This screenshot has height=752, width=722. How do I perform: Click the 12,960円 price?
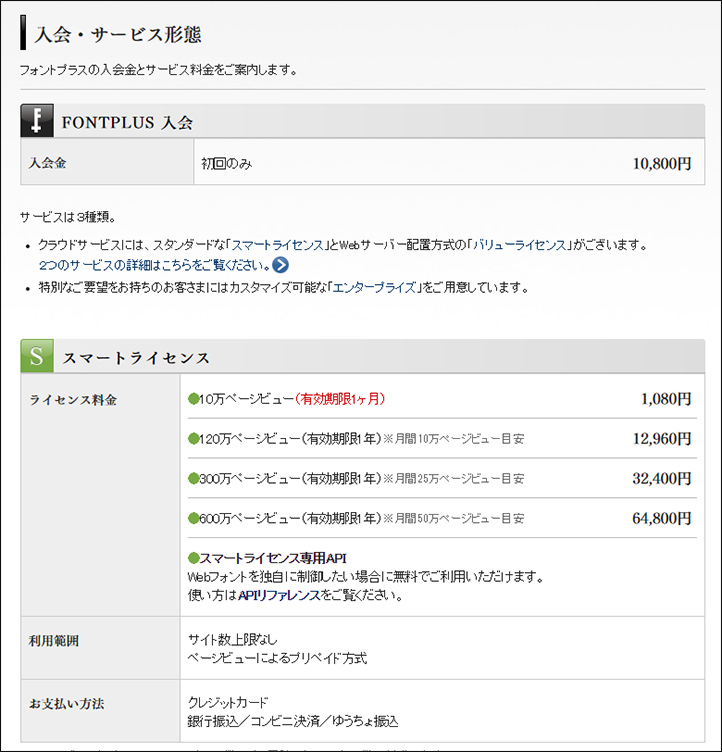pyautogui.click(x=662, y=438)
